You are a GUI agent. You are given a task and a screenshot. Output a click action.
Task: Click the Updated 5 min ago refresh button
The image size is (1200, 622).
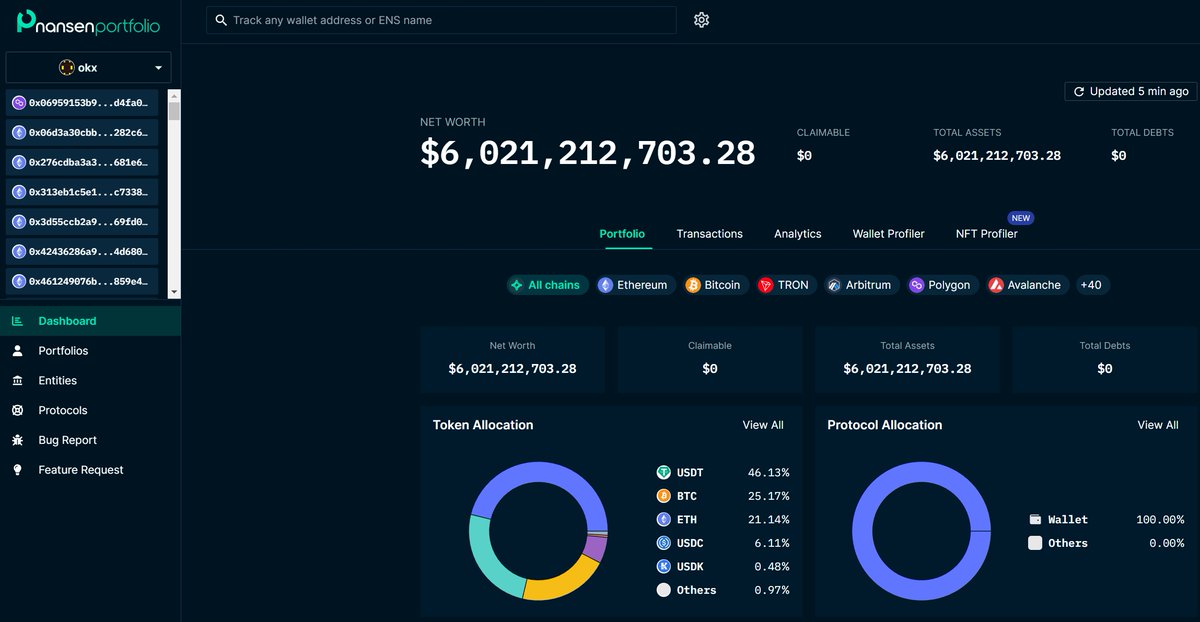pyautogui.click(x=1130, y=91)
